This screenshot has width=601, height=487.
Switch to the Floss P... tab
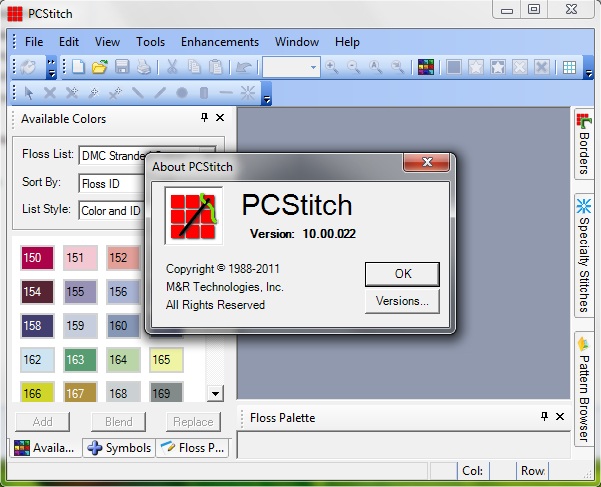[193, 448]
